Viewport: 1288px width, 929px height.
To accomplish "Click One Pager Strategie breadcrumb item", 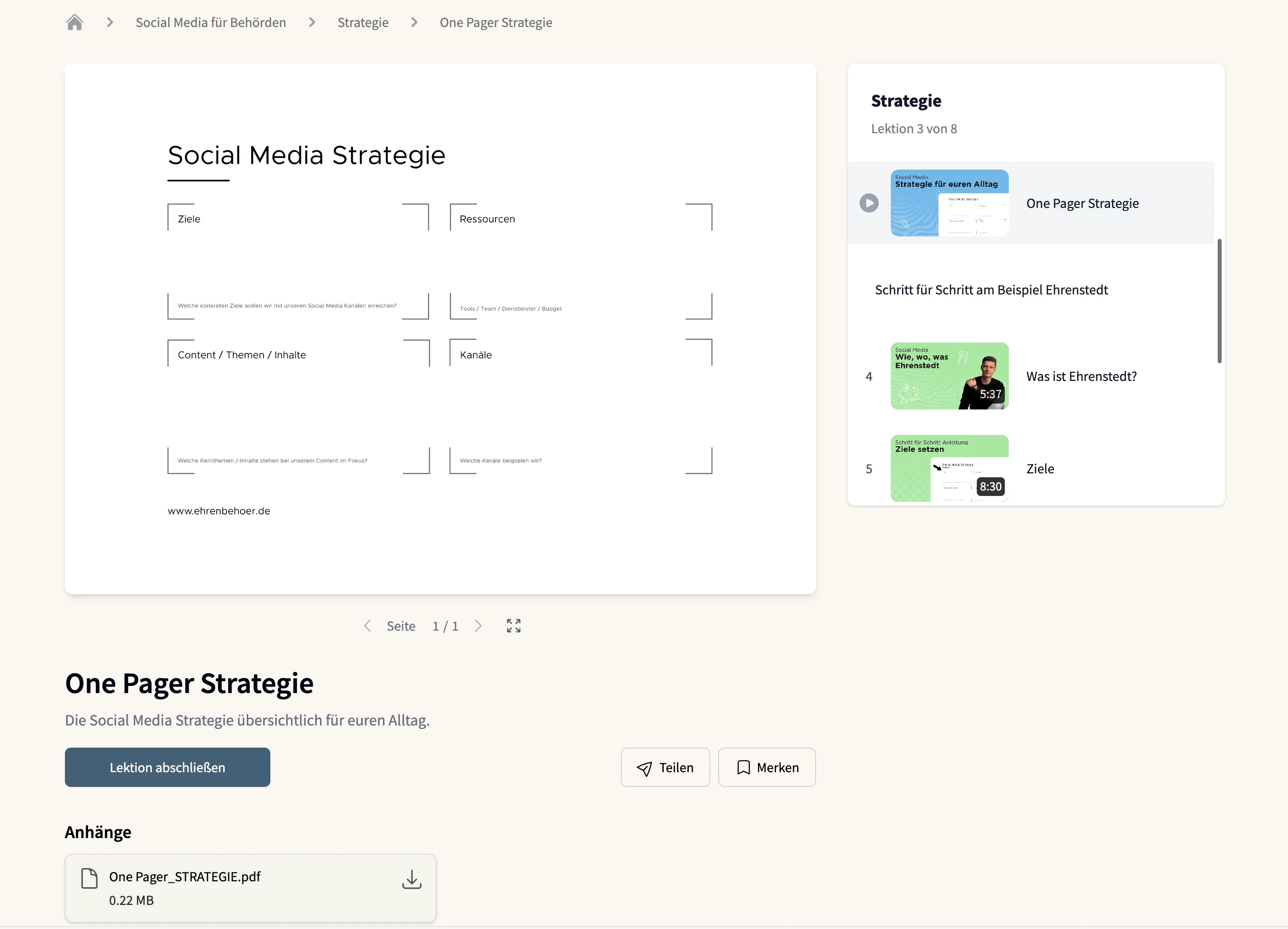I will 496,23.
